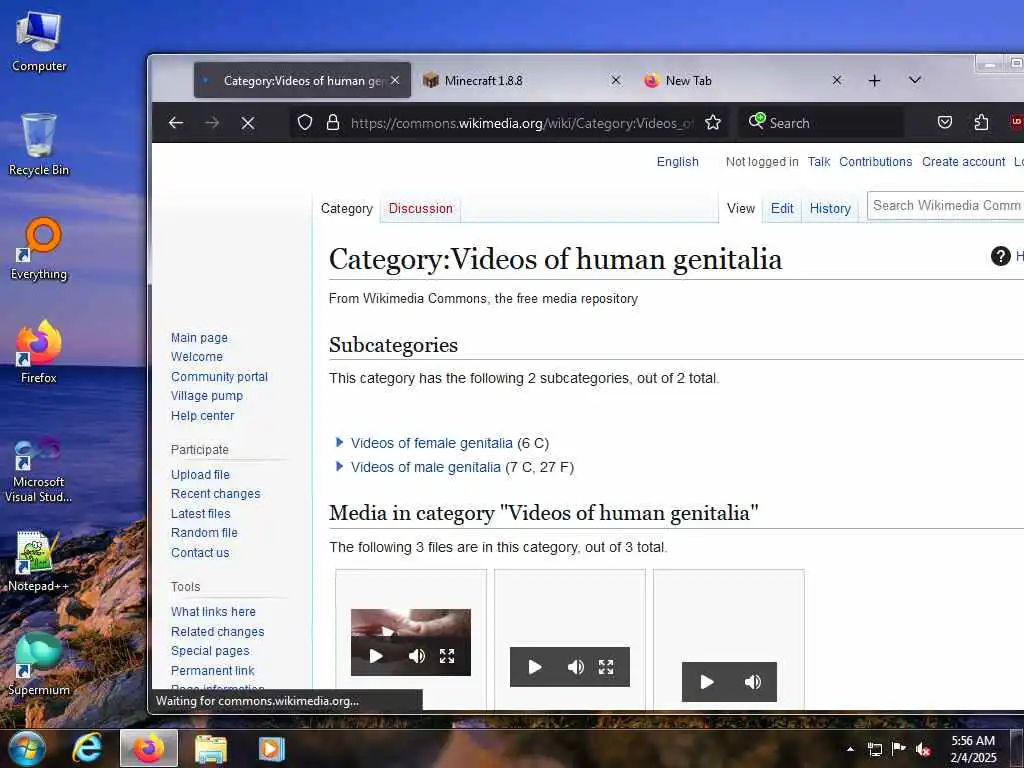Close the Minecraft 1.8.8 tab
This screenshot has width=1024, height=768.
(x=616, y=80)
